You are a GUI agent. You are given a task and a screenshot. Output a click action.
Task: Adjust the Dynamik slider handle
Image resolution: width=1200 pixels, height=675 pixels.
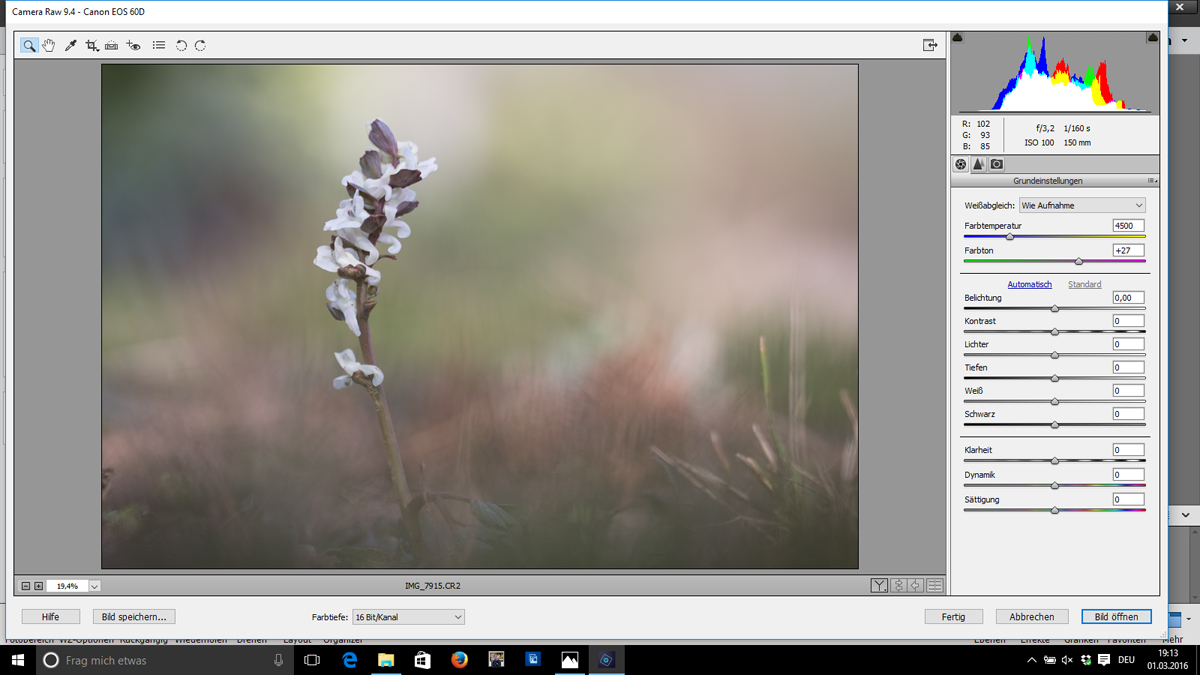point(1054,486)
